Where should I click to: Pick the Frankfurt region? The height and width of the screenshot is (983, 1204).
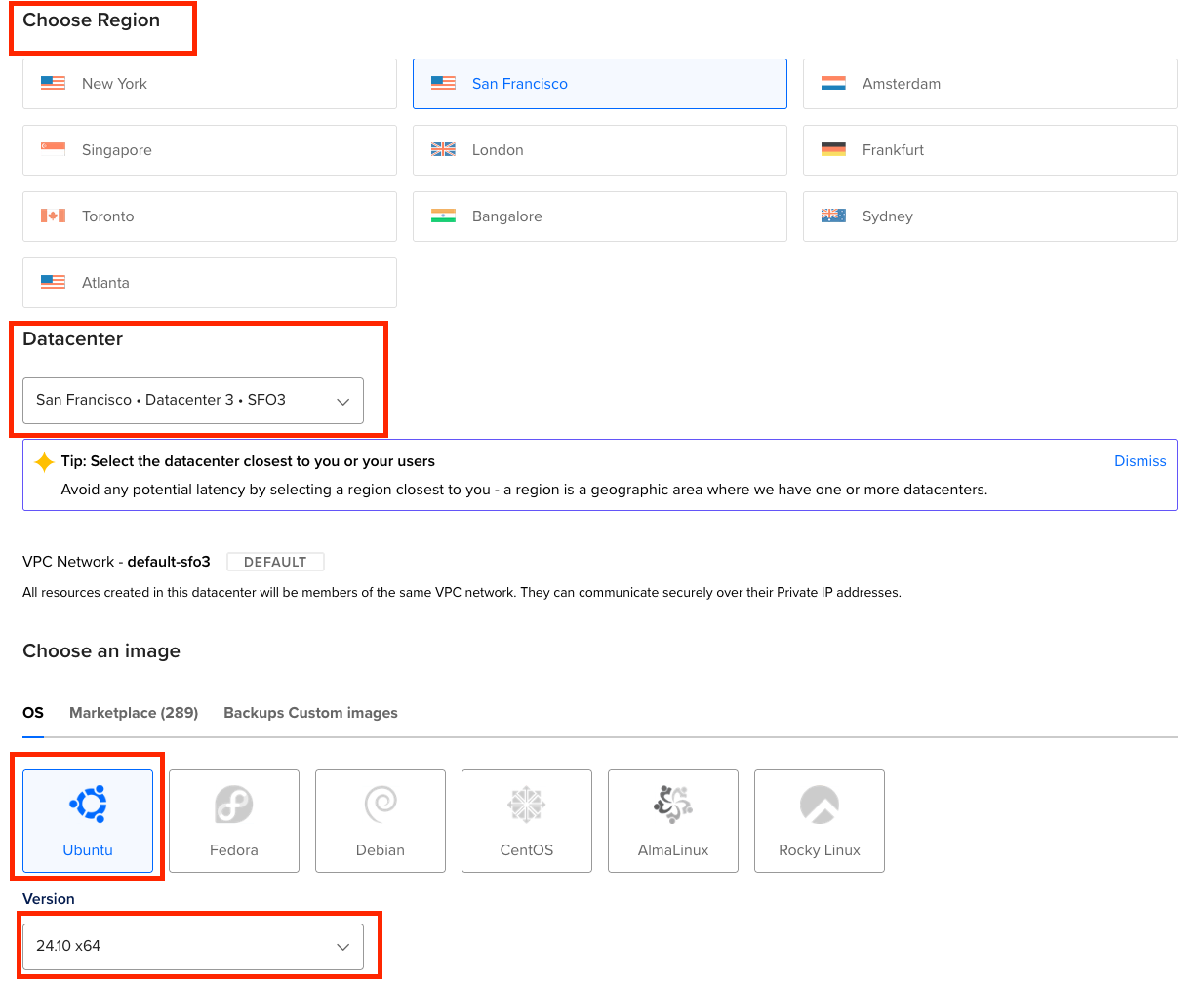(990, 150)
